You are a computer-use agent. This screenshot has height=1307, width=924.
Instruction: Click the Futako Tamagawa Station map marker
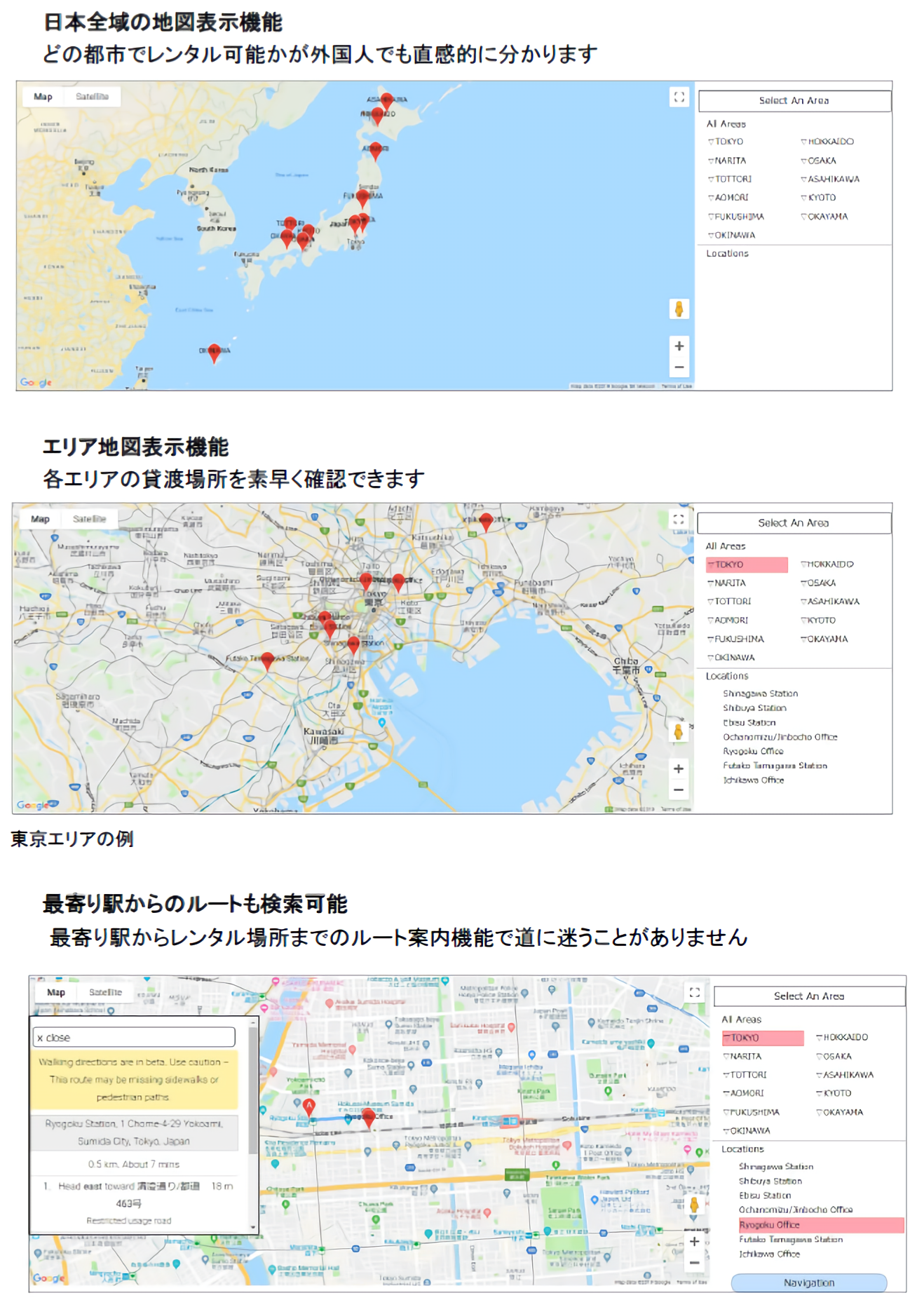click(267, 661)
